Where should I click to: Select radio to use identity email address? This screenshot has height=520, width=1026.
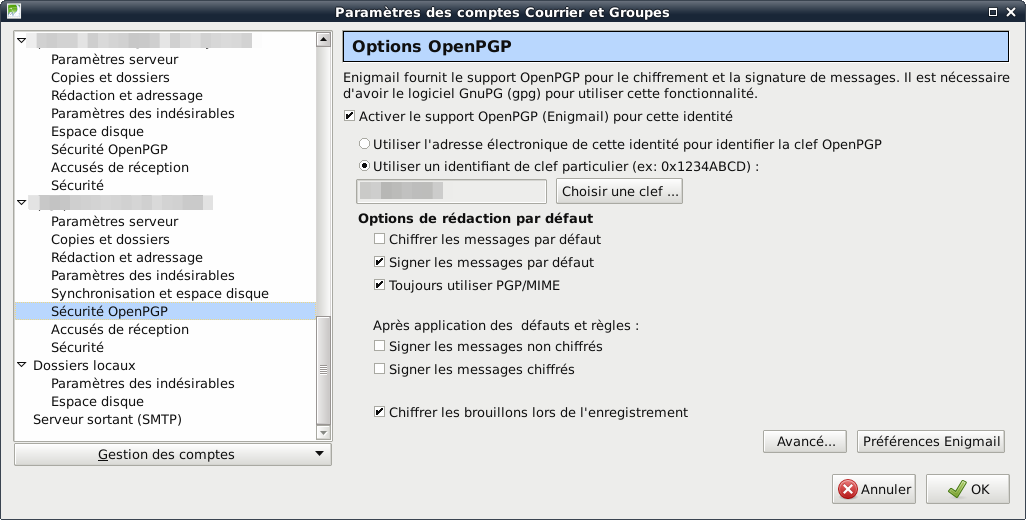pos(364,144)
